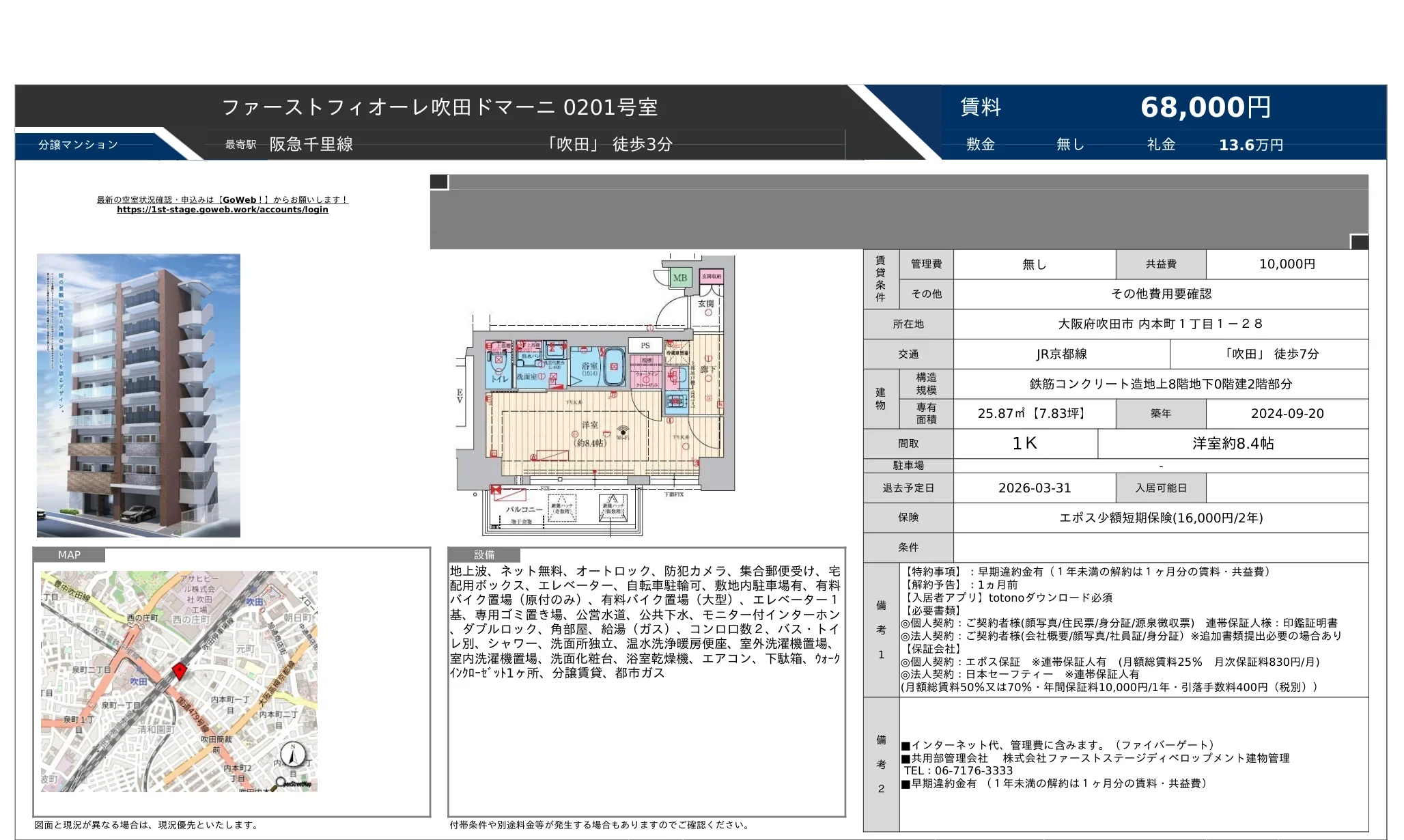1404x840 pixels.
Task: Click the building exterior photo
Action: (x=139, y=395)
